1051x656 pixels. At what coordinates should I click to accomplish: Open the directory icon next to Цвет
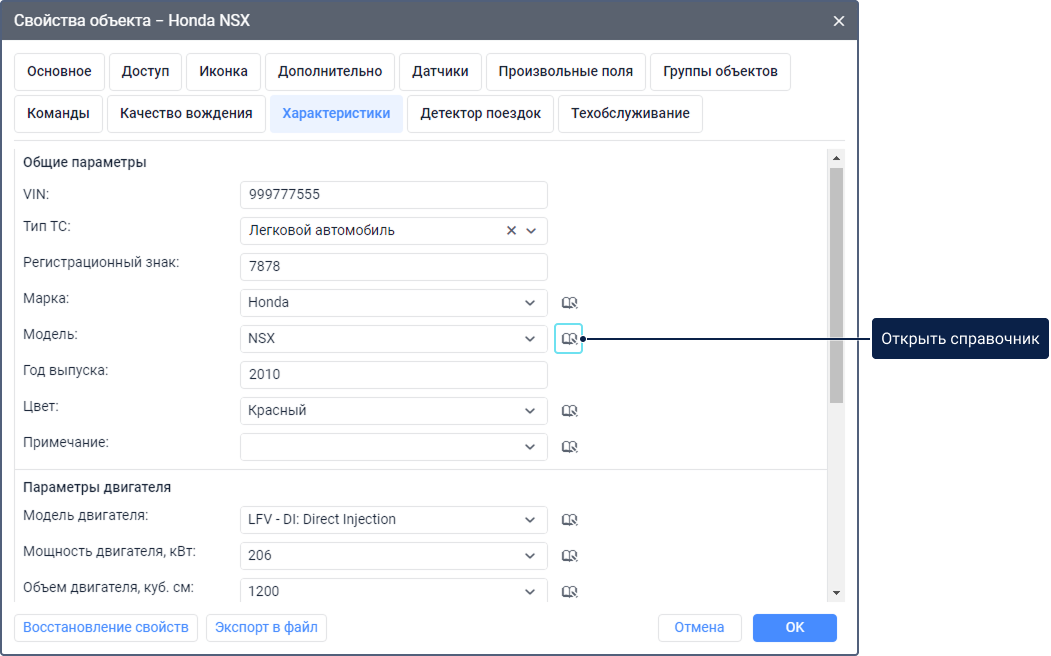569,411
